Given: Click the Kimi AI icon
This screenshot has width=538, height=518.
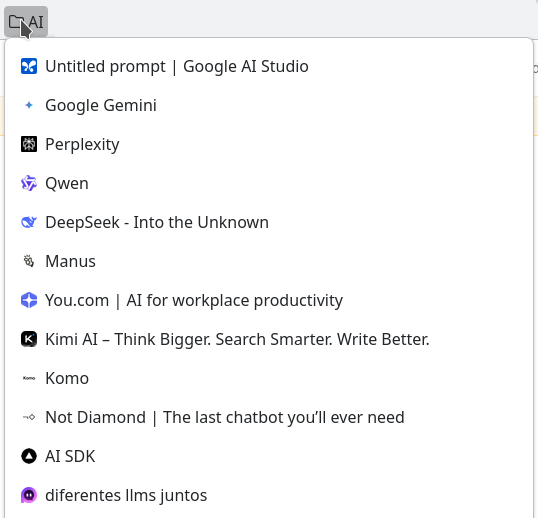Looking at the screenshot, I should [29, 339].
